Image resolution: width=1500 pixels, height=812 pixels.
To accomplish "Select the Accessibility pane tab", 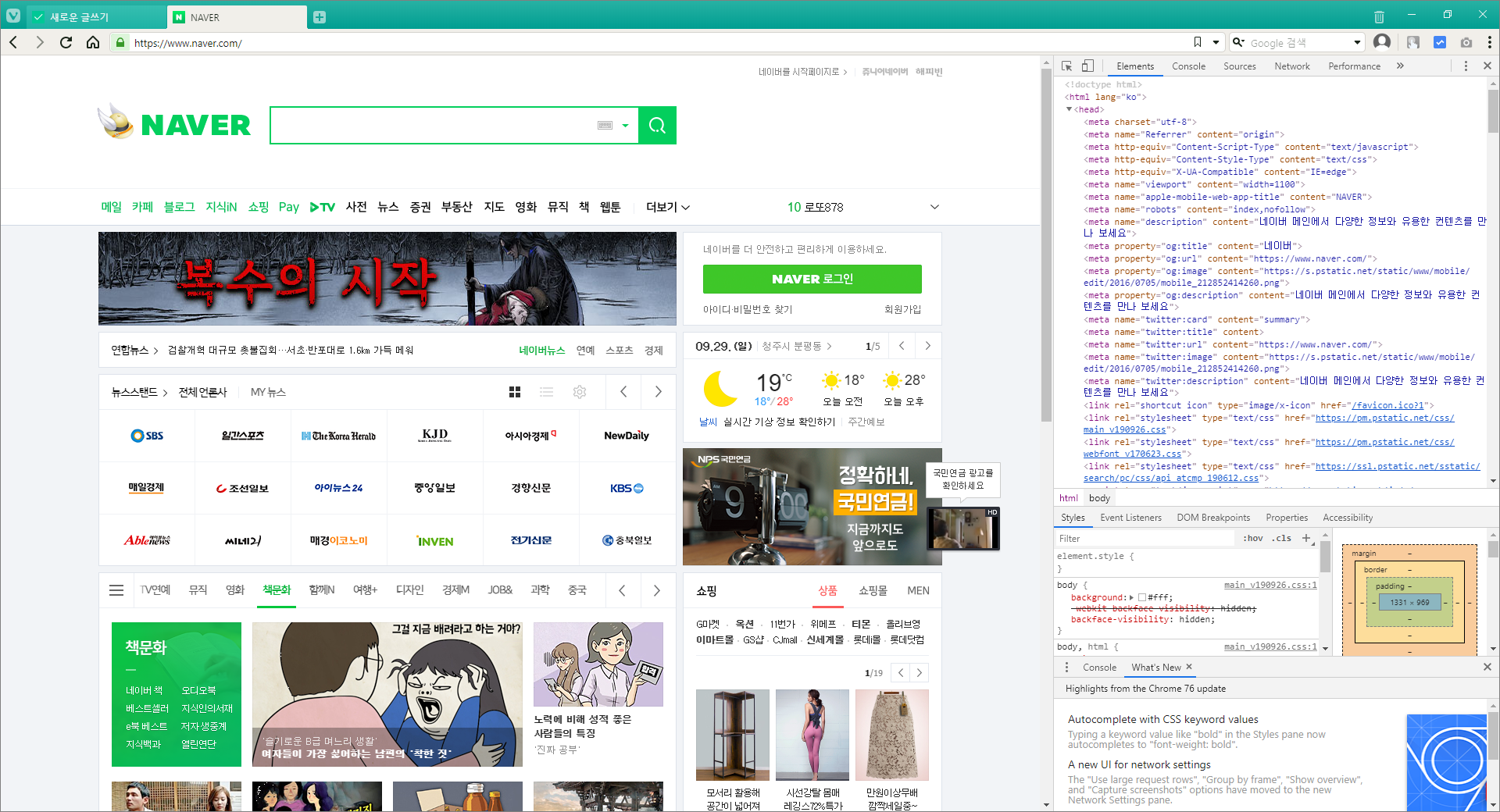I will click(1348, 518).
